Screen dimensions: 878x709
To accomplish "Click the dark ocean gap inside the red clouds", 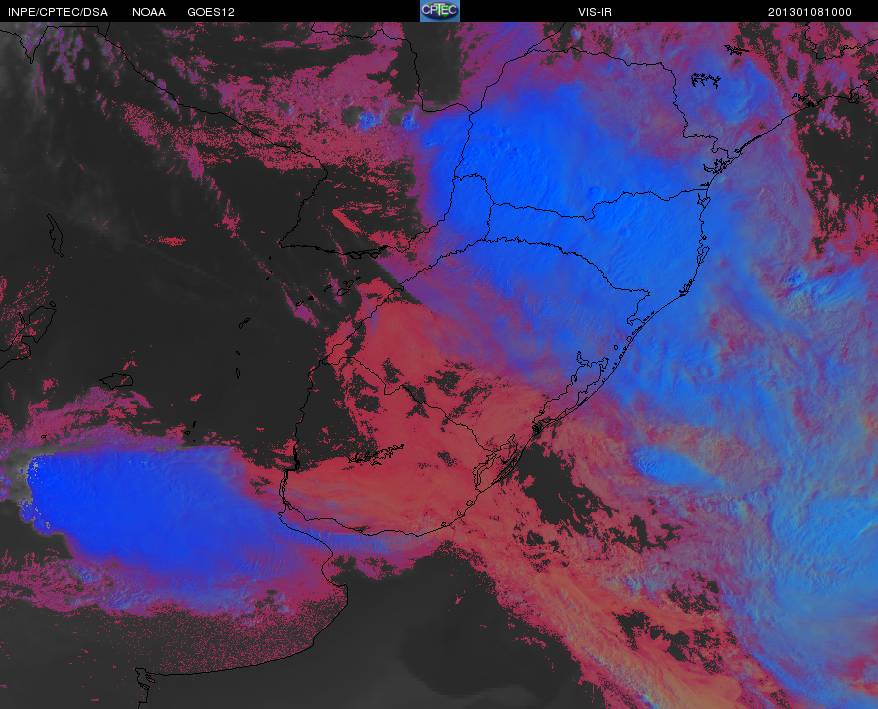I will pyautogui.click(x=560, y=493).
